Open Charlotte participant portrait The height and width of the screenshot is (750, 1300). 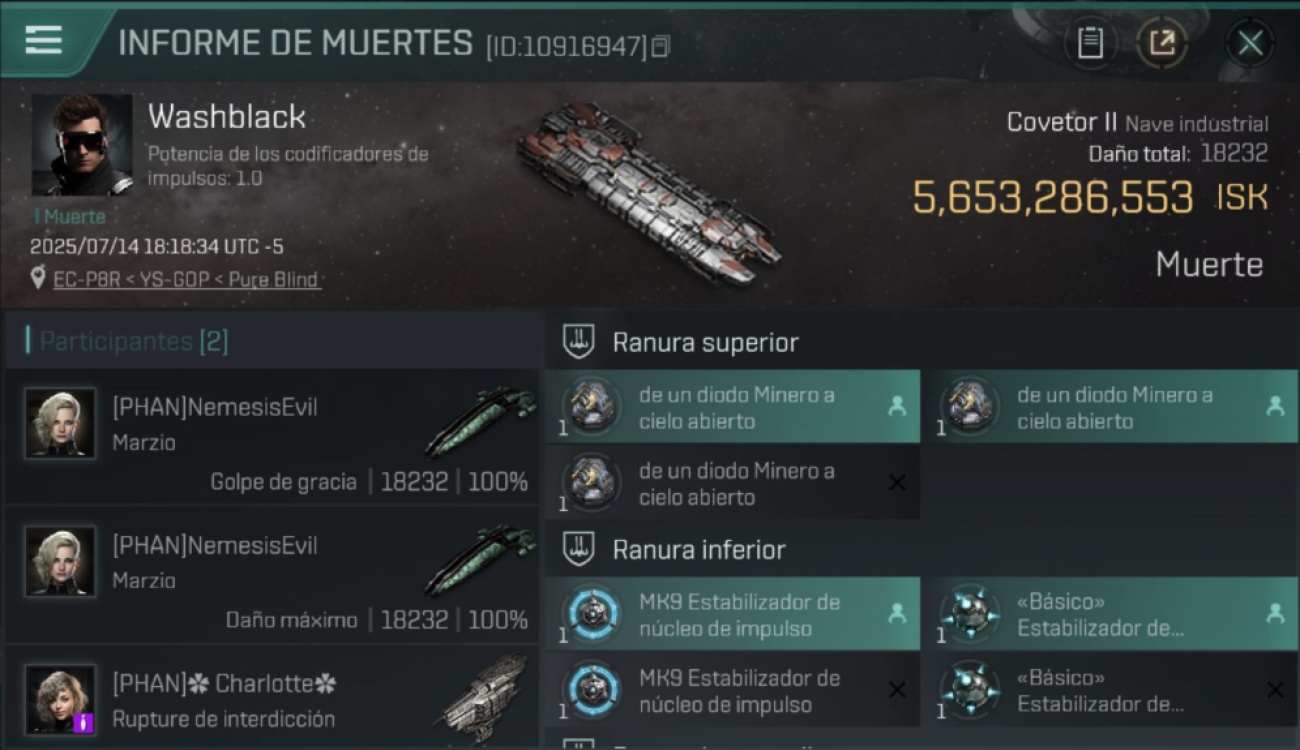(60, 699)
